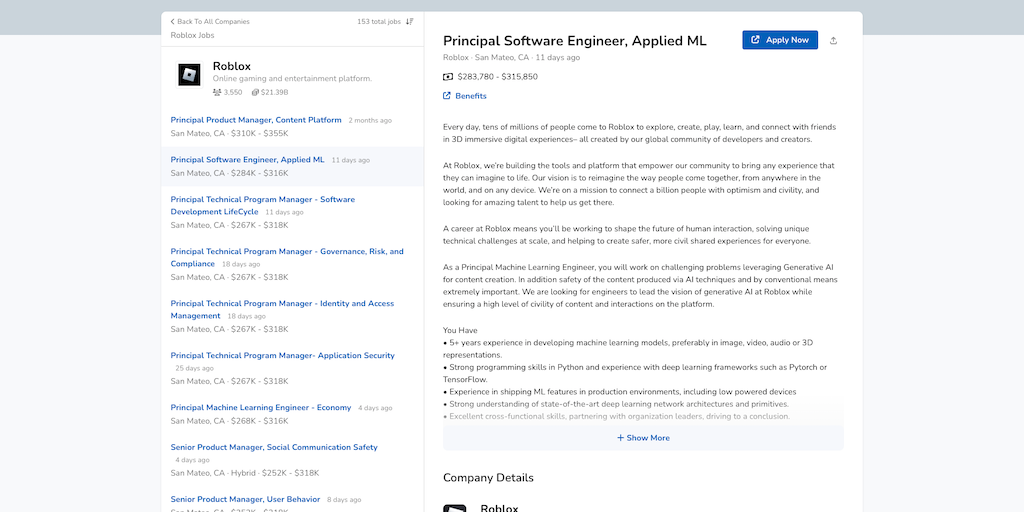The height and width of the screenshot is (512, 1024).
Task: Click the Roblox company logo
Action: 189,75
